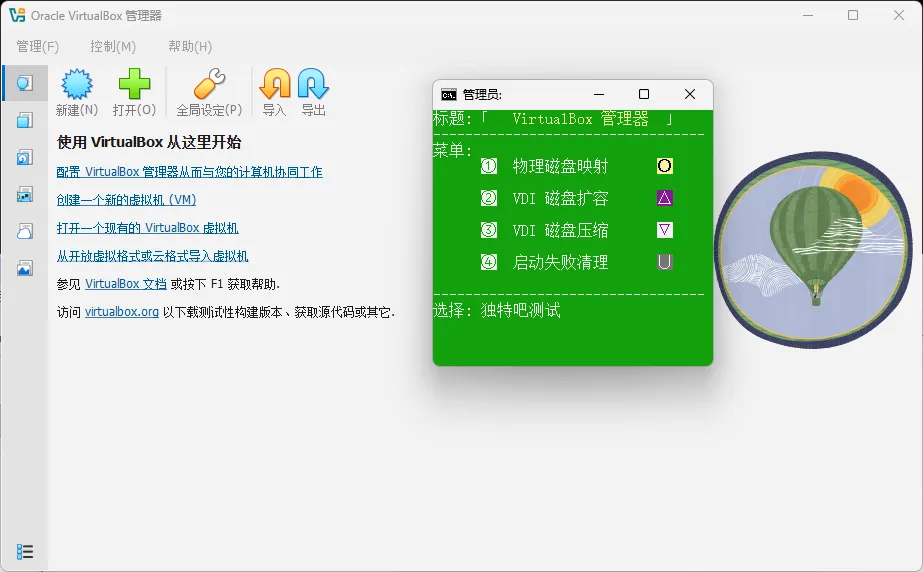This screenshot has width=923, height=572.
Task: Click the VirtualBox logo in title bar
Action: (17, 15)
